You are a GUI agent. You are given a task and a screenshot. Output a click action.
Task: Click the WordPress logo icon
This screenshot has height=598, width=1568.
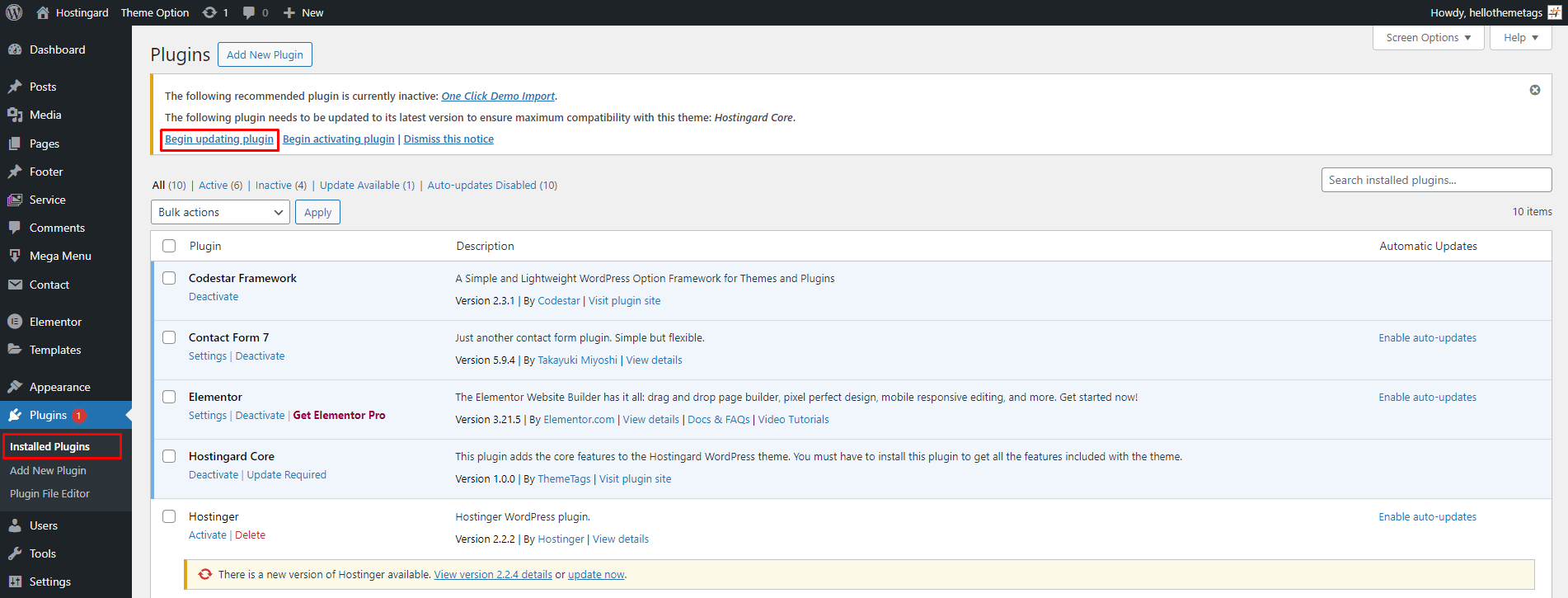point(14,12)
